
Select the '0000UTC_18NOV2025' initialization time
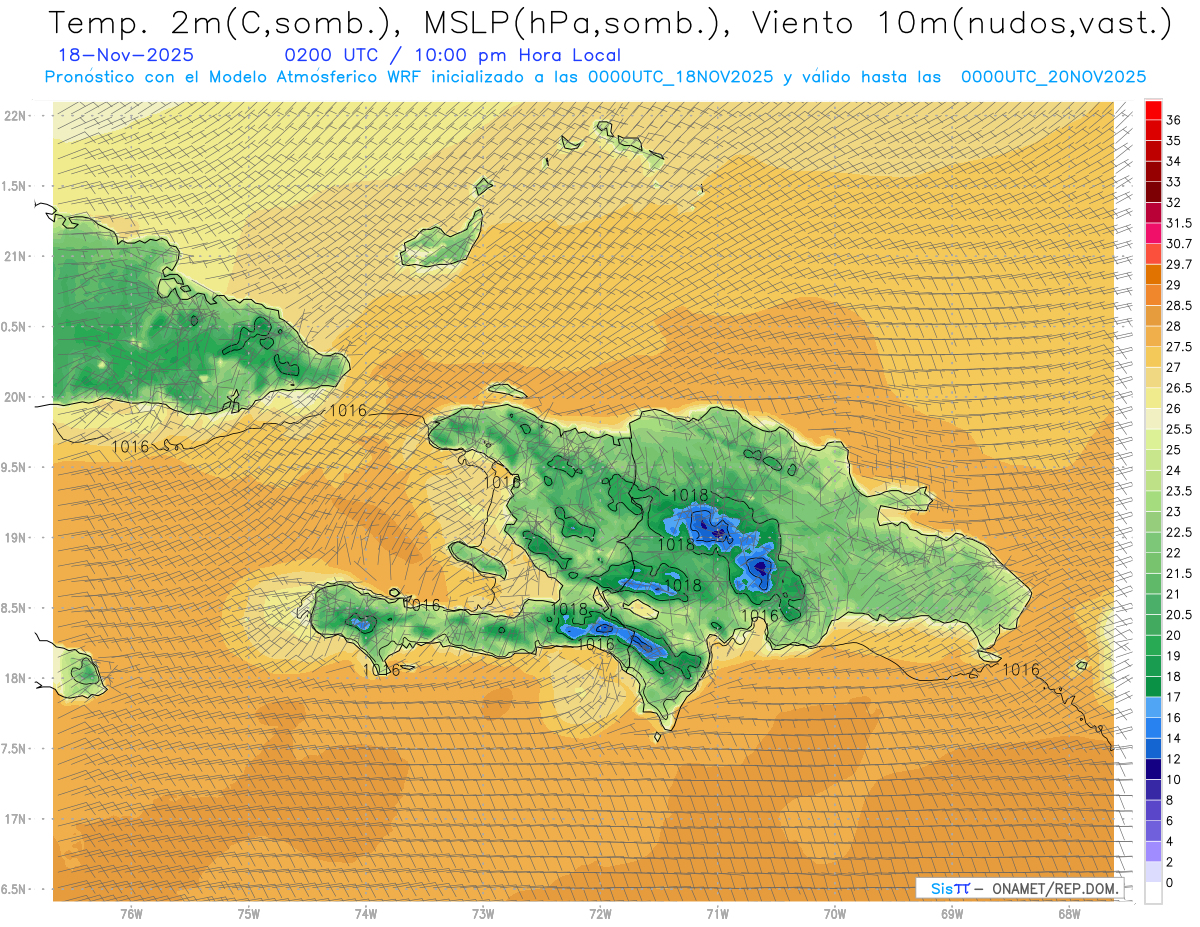coord(680,77)
